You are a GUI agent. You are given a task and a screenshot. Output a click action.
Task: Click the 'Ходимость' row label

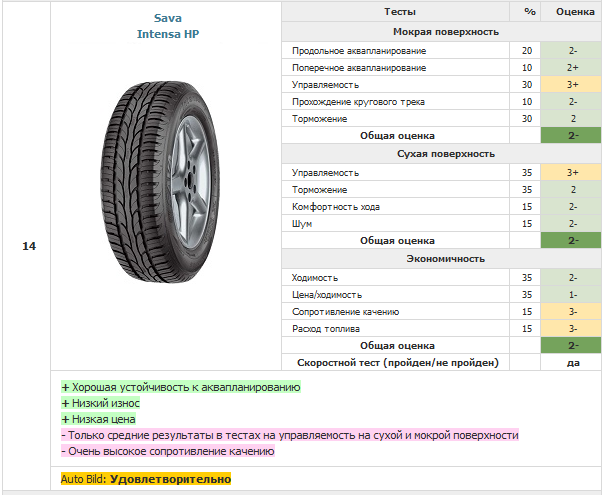tap(315, 278)
